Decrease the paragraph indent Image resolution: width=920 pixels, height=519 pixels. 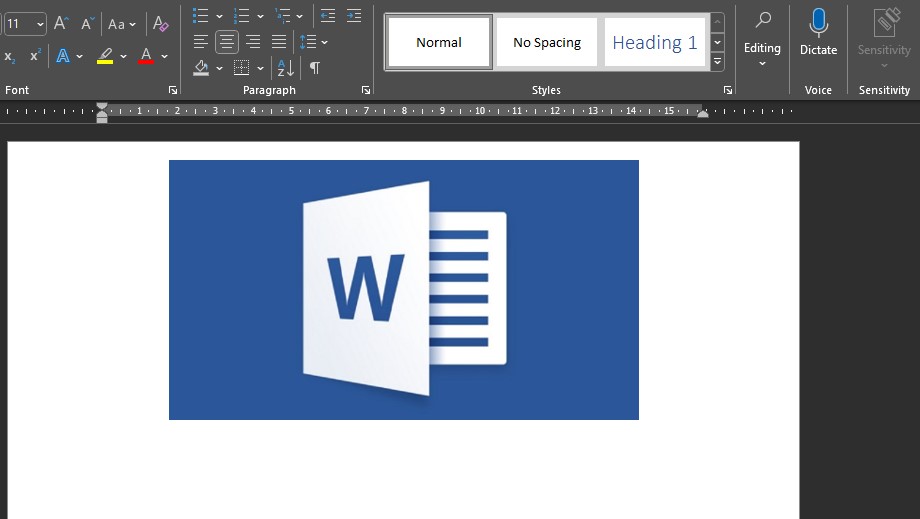pos(328,16)
